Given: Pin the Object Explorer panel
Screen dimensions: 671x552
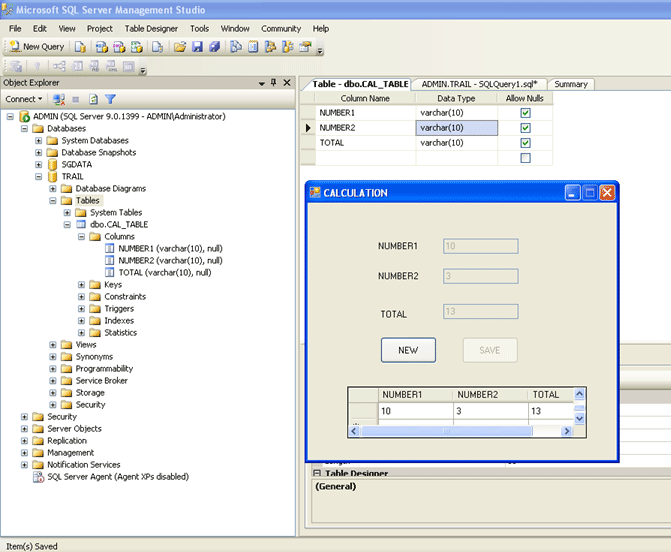Looking at the screenshot, I should coord(273,82).
